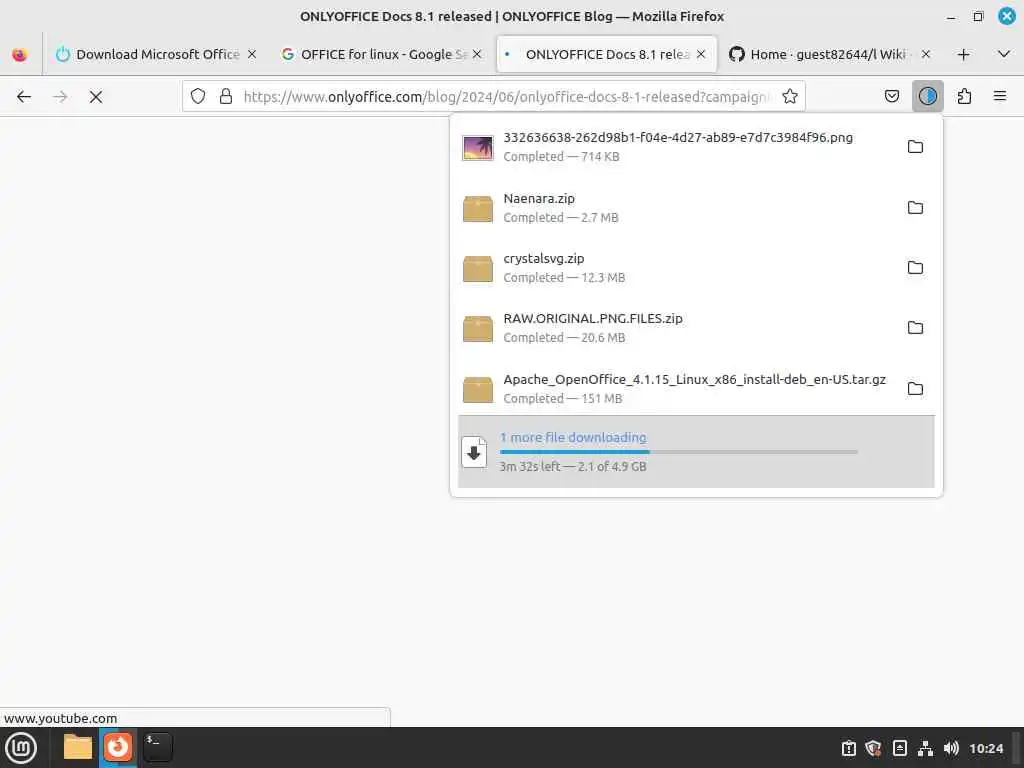Close the OFFICE for linux Google tab

click(x=477, y=55)
